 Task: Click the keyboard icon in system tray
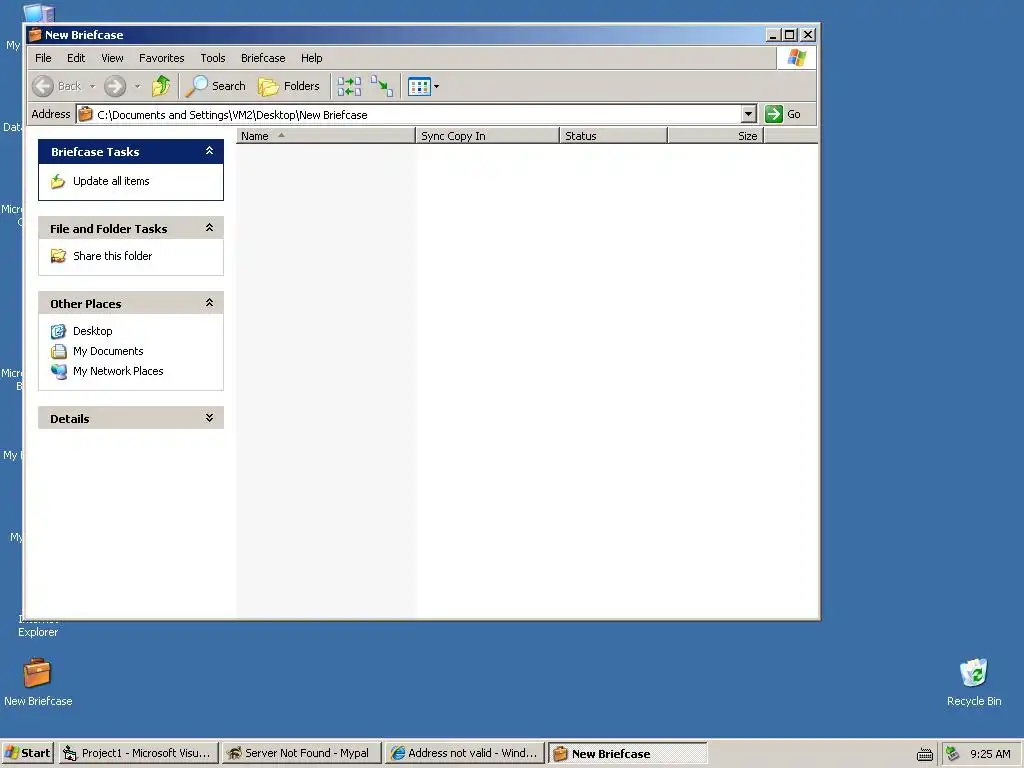(x=925, y=754)
